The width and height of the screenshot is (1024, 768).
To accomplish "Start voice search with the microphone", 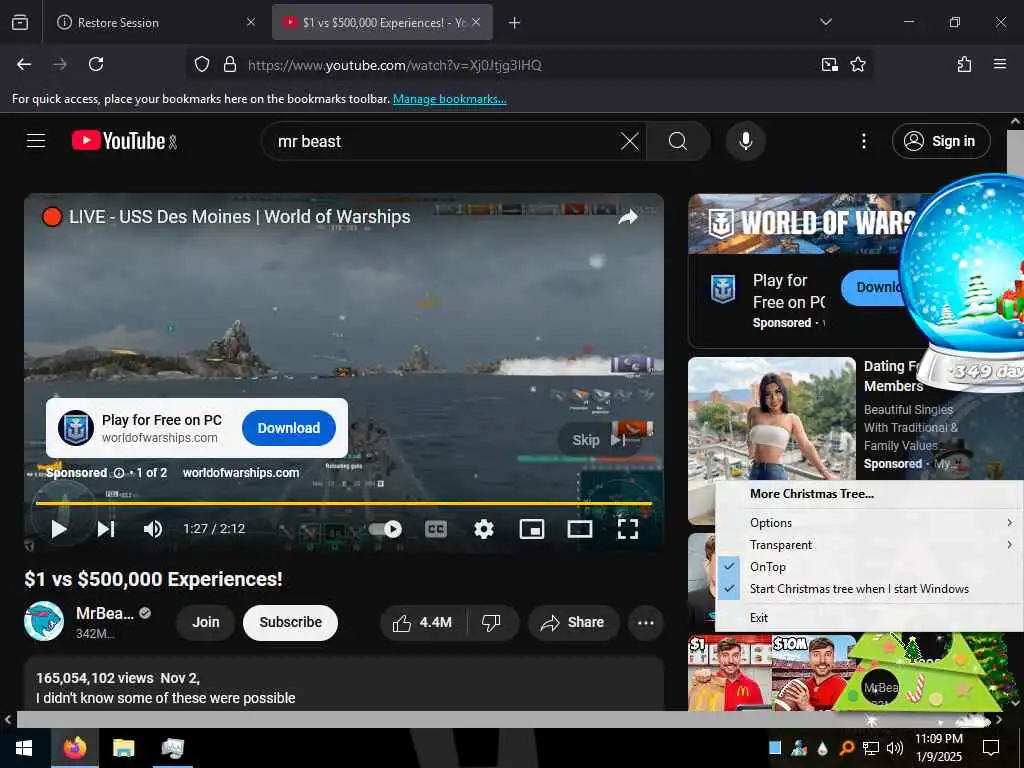I will (745, 141).
